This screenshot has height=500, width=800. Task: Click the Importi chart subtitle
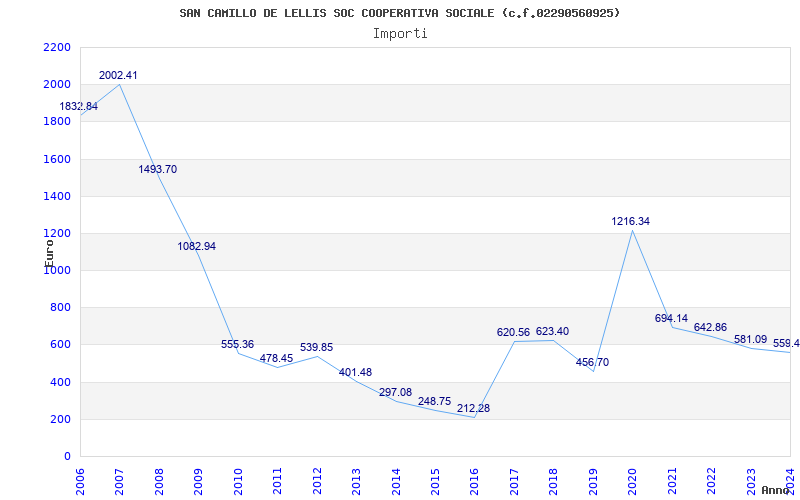click(400, 34)
